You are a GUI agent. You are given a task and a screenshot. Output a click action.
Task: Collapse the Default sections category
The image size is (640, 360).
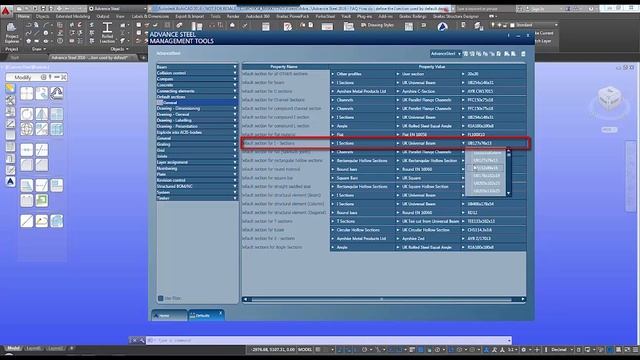[235, 97]
